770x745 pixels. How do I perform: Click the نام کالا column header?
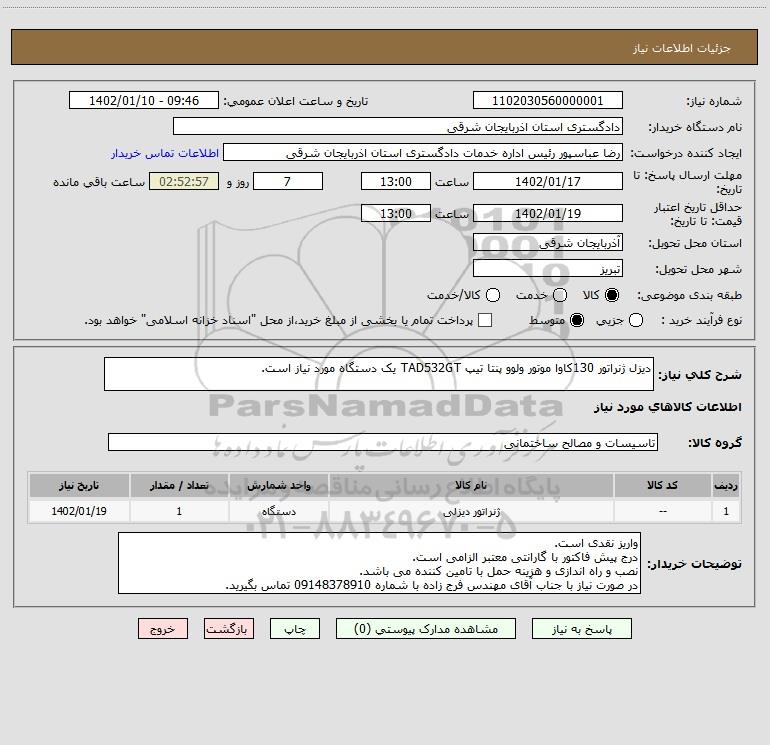471,485
